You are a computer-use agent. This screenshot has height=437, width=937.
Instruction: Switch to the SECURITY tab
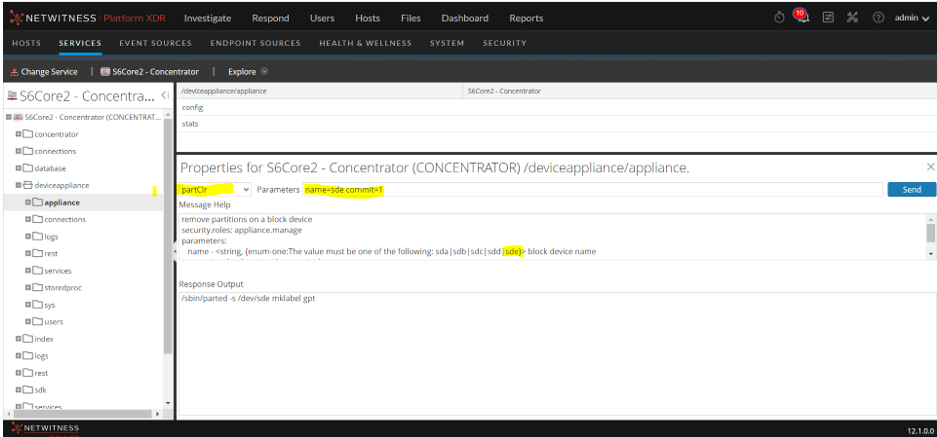(x=504, y=43)
